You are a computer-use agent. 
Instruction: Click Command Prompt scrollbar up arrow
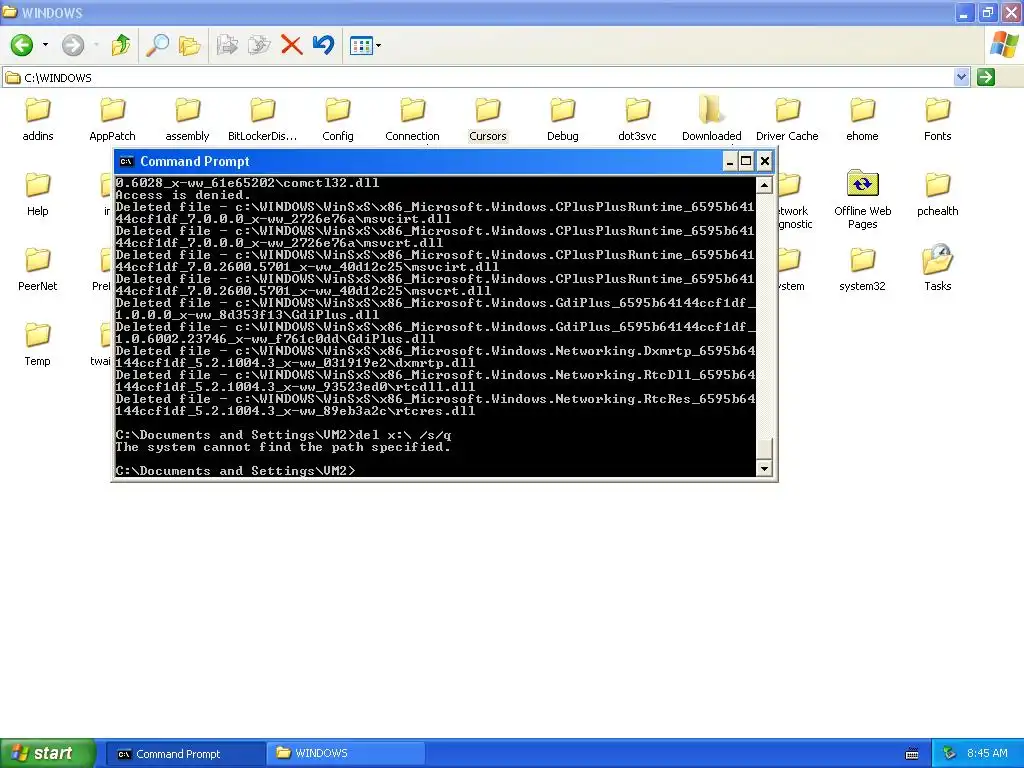764,185
